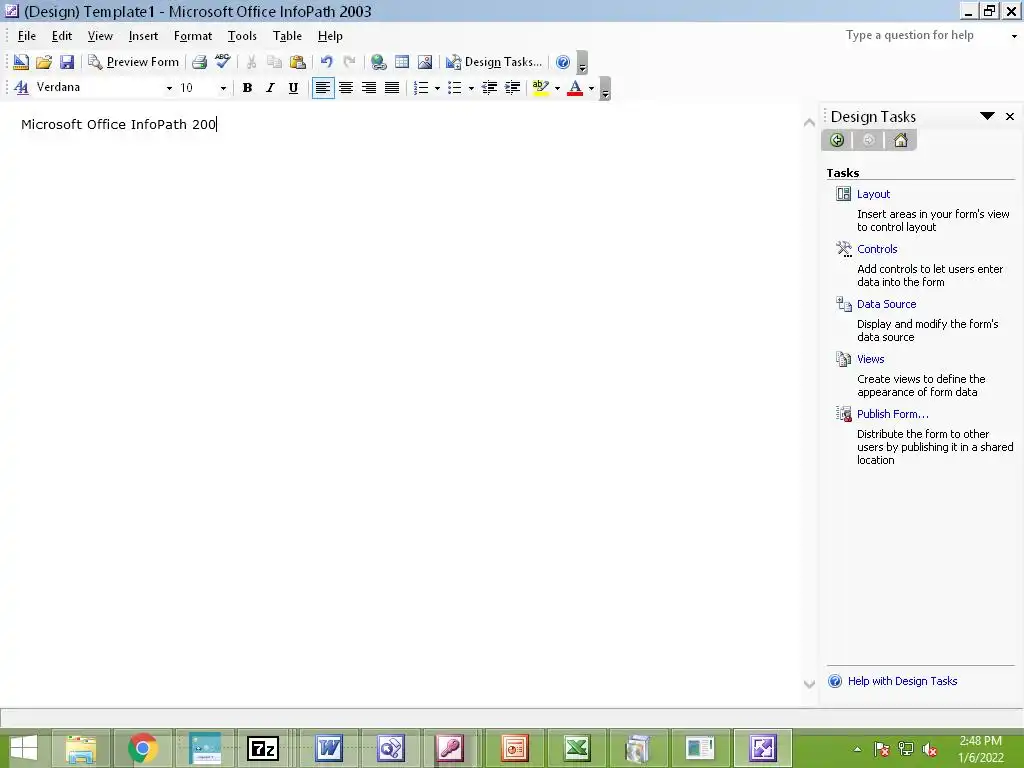Open the Format menu

click(x=193, y=36)
